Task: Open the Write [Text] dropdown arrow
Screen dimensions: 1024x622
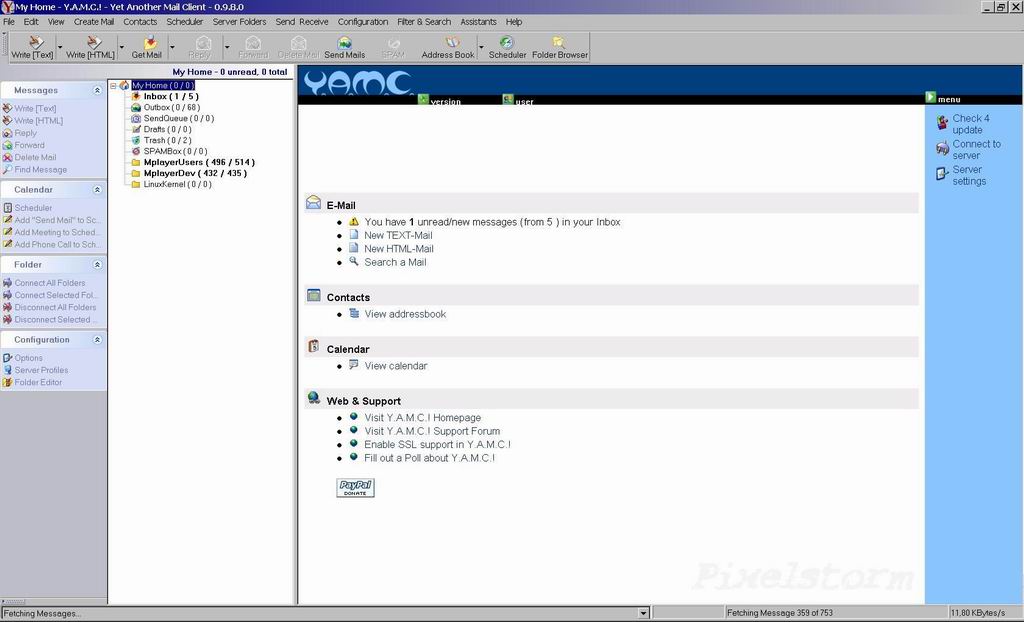Action: click(60, 47)
